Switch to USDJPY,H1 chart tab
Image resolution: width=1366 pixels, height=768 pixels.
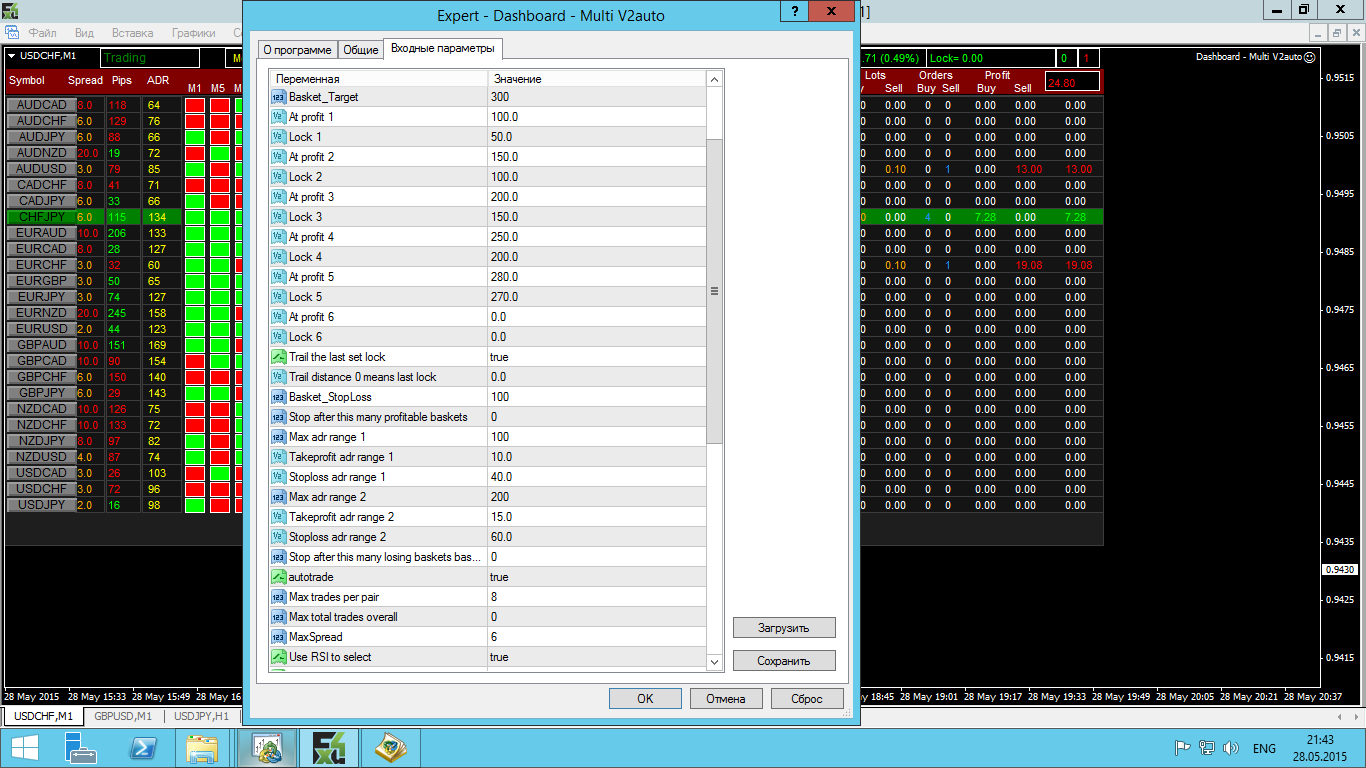point(201,716)
